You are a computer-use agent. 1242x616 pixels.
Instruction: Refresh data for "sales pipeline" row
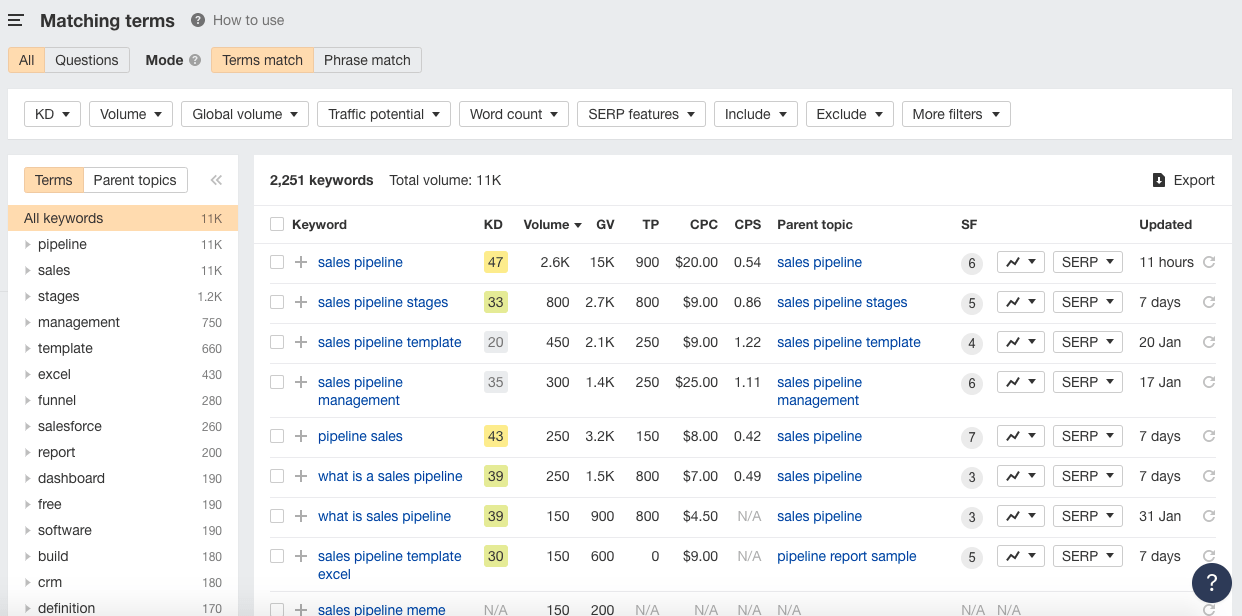pyautogui.click(x=1208, y=262)
